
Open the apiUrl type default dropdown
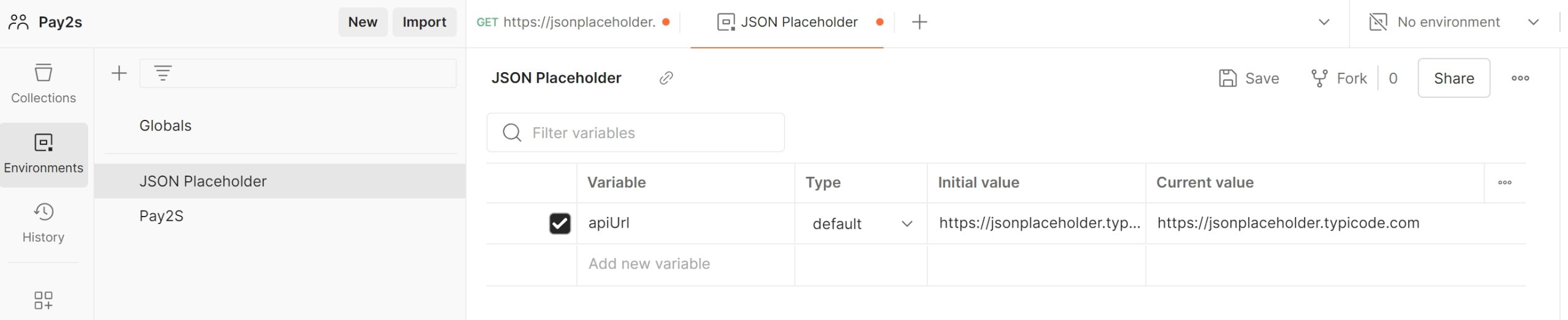pyautogui.click(x=861, y=224)
